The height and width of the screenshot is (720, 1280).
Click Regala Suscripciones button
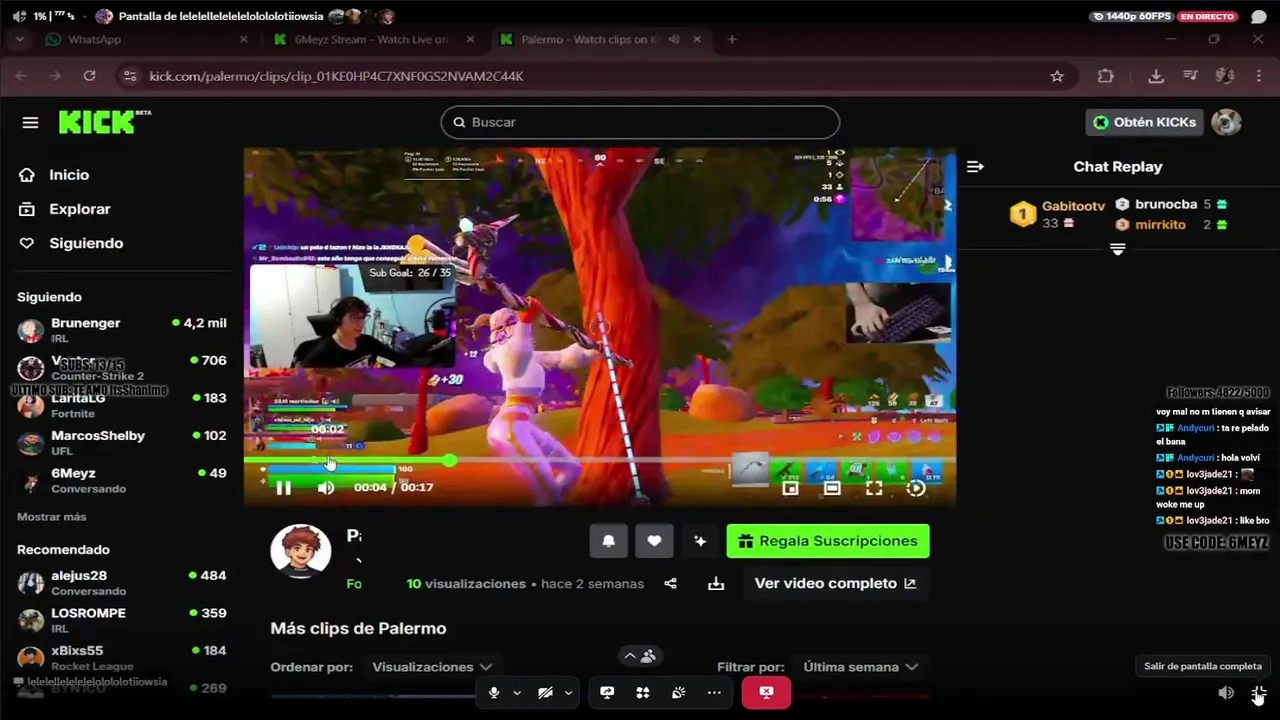pyautogui.click(x=828, y=541)
